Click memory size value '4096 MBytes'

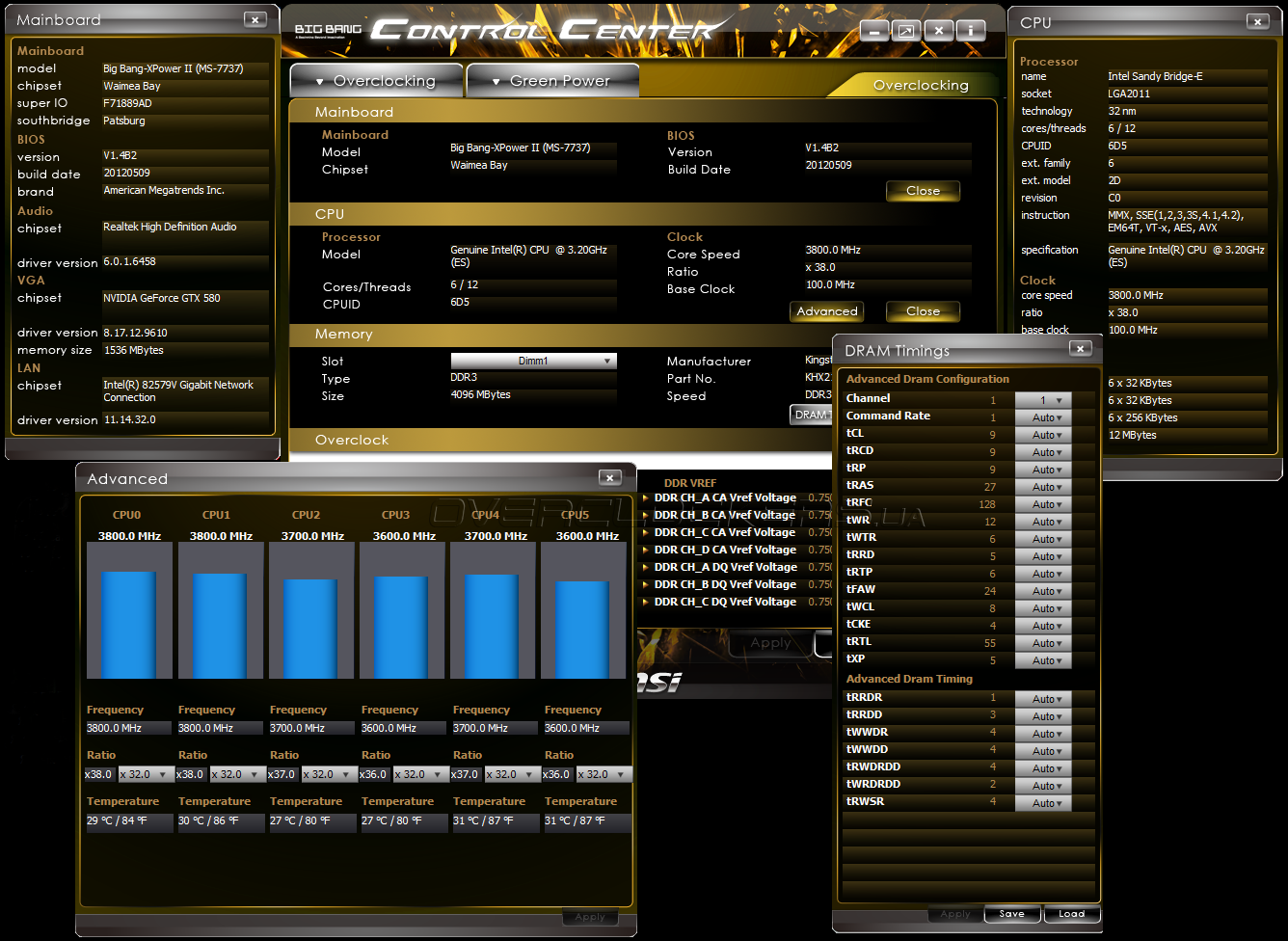pos(480,394)
